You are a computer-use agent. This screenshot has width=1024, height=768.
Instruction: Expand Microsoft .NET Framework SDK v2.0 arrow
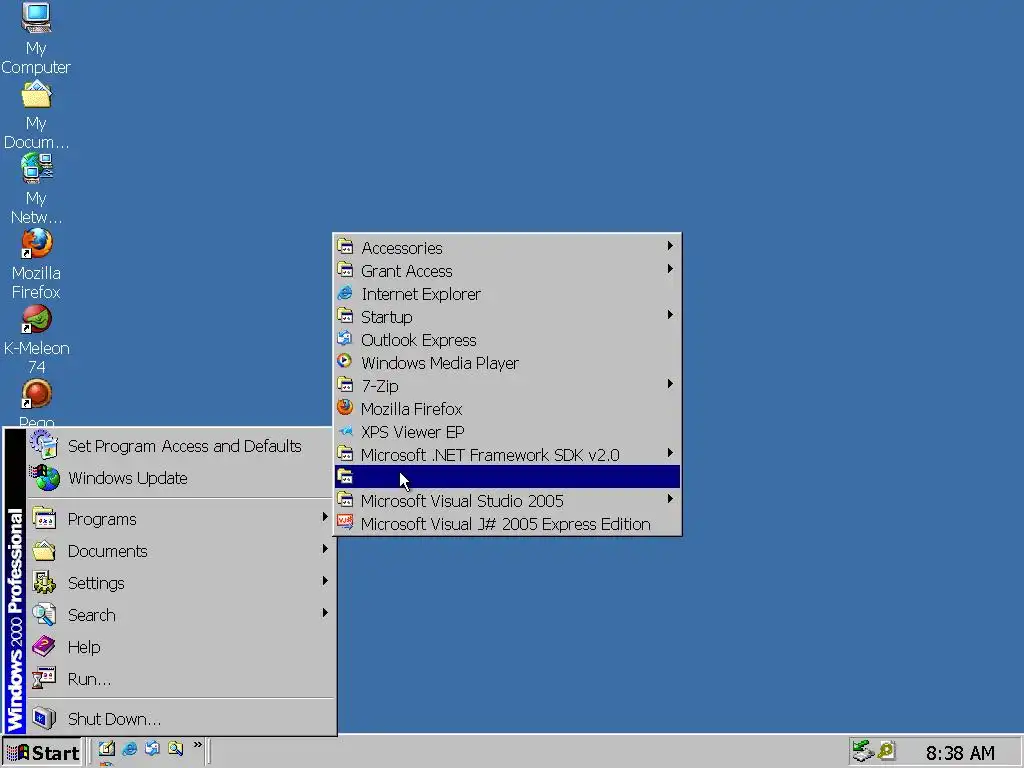coord(670,453)
